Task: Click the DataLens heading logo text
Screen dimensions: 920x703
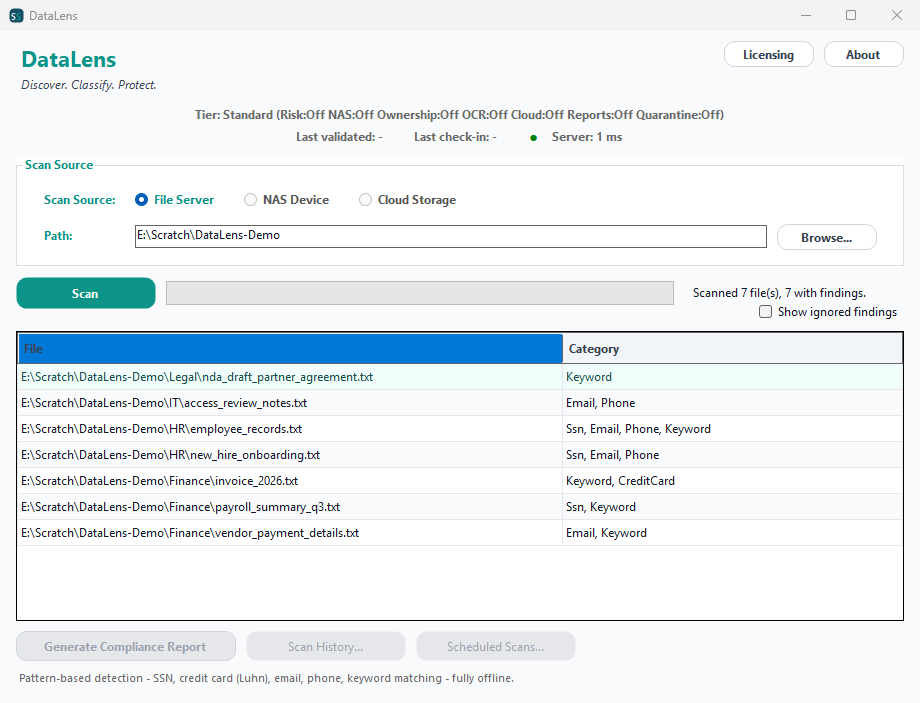Action: 69,60
